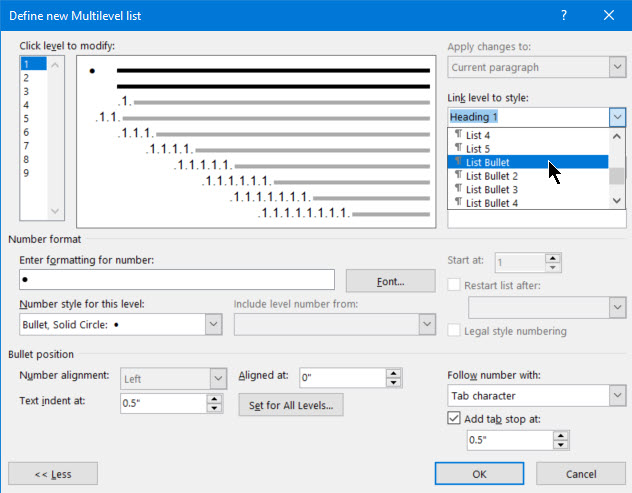Open Include level number from dropdown
The image size is (632, 493).
pos(427,324)
